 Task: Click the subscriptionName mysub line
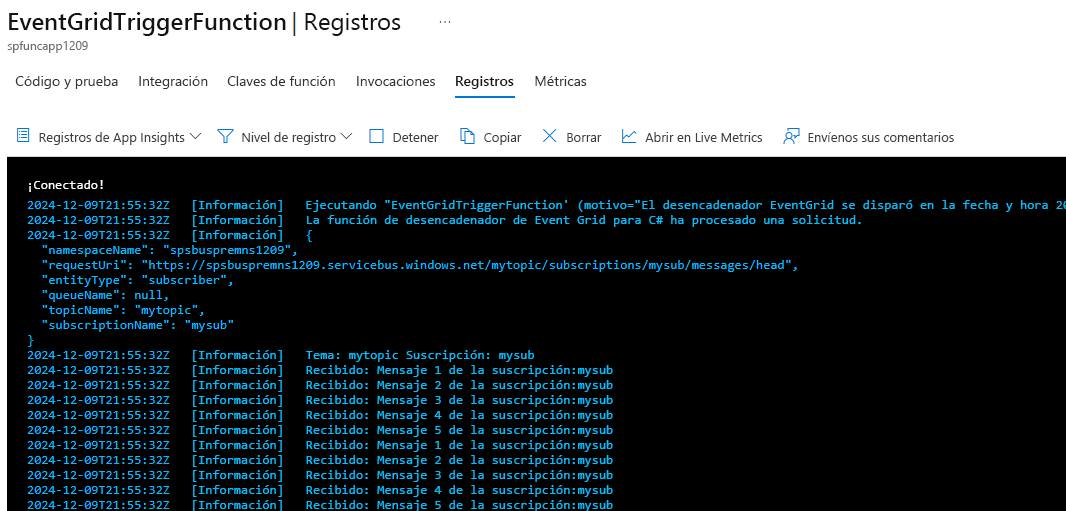click(x=137, y=325)
